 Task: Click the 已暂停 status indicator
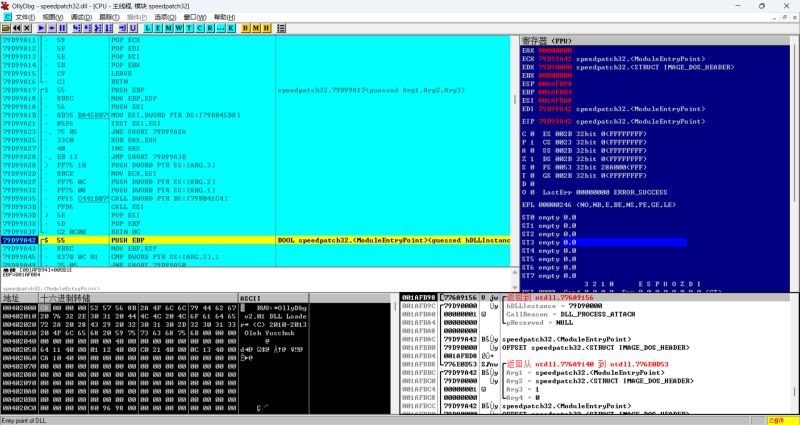coord(782,420)
